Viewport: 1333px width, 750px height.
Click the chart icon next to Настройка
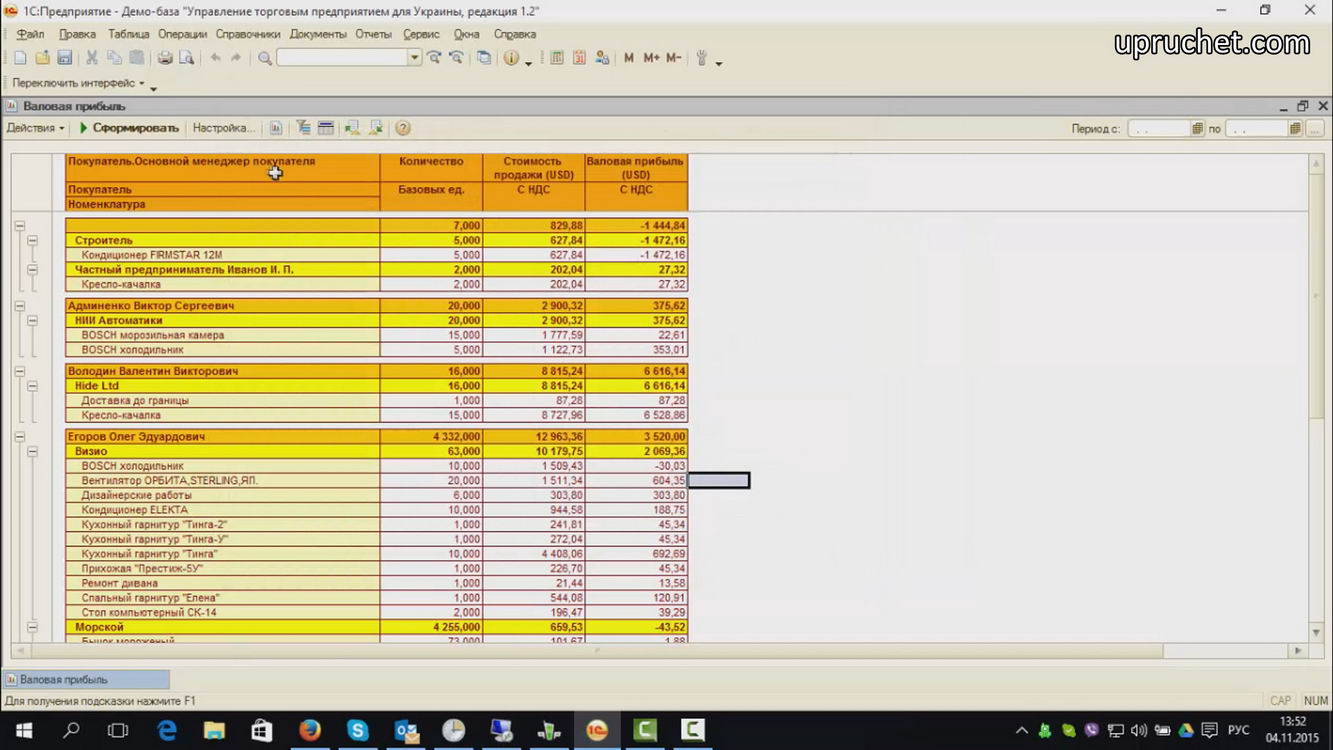(276, 128)
